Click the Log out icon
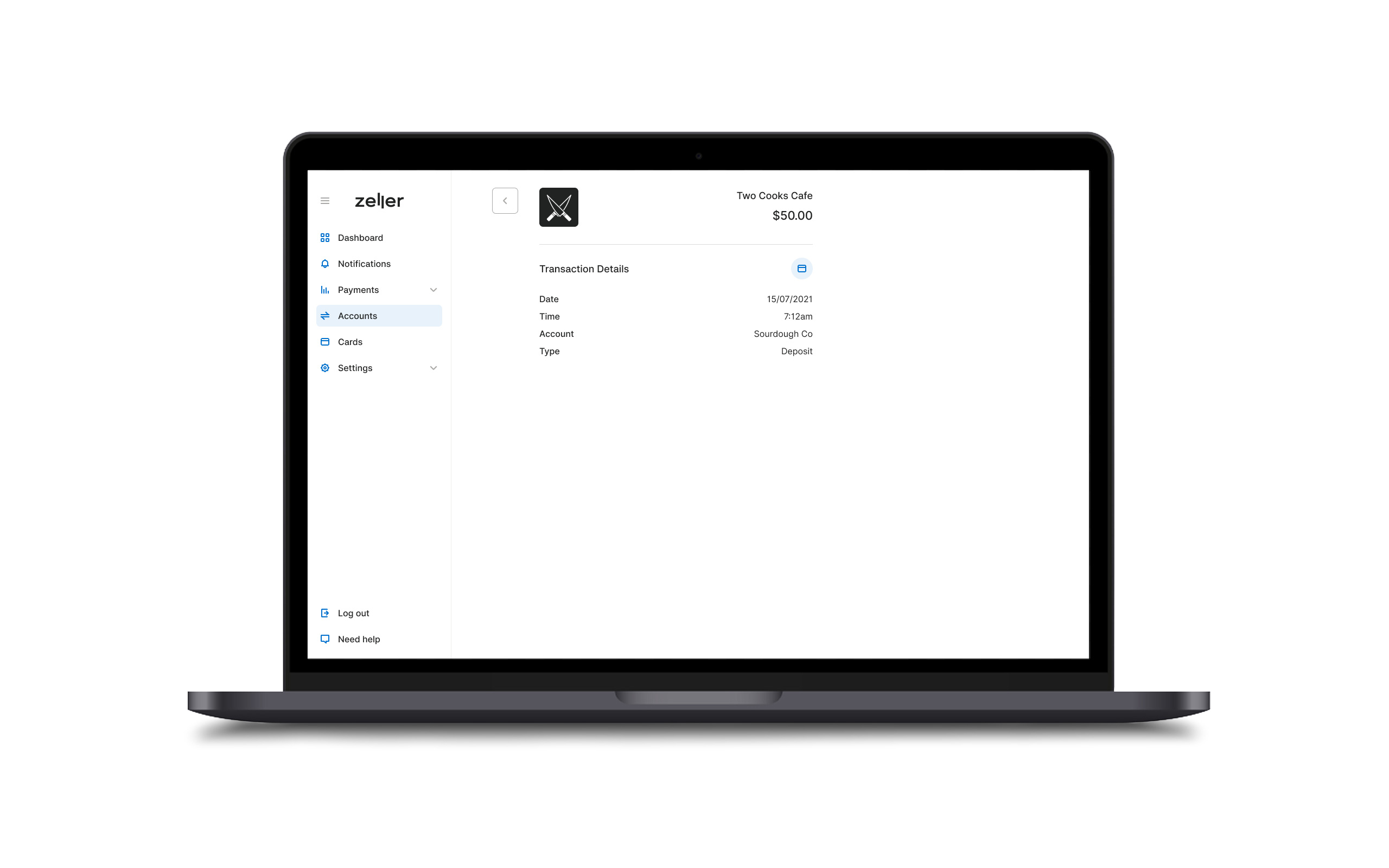 [325, 613]
